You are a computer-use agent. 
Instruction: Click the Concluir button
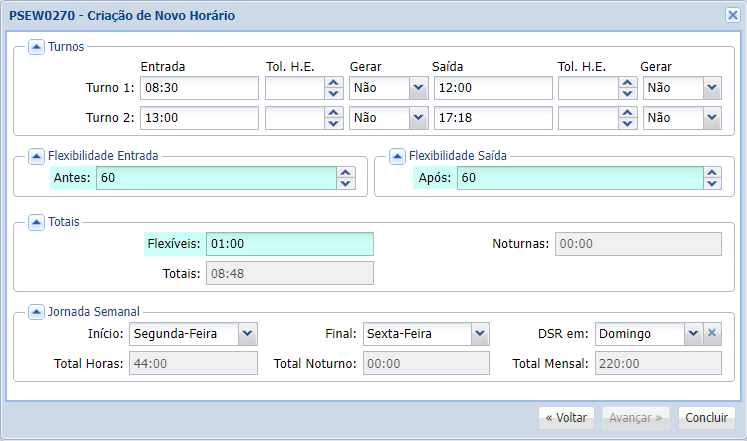coord(706,417)
